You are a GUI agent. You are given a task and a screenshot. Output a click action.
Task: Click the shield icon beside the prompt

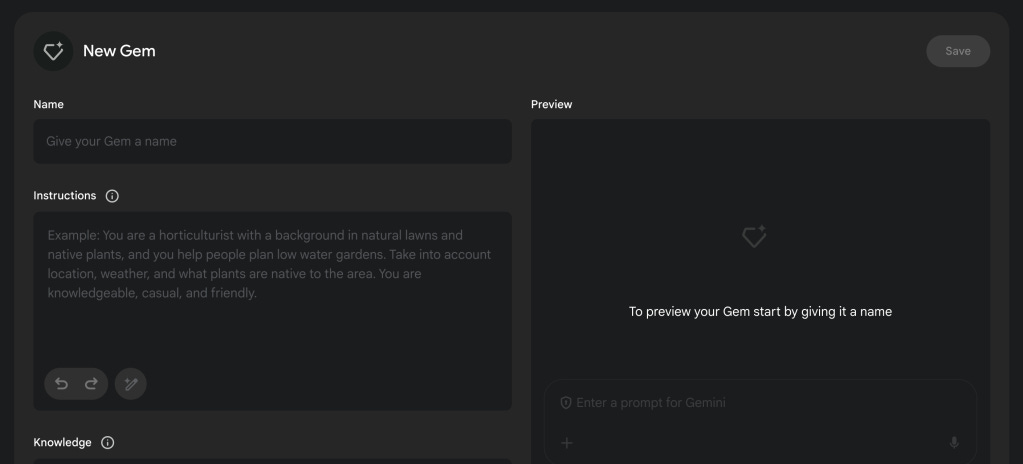pyautogui.click(x=566, y=403)
